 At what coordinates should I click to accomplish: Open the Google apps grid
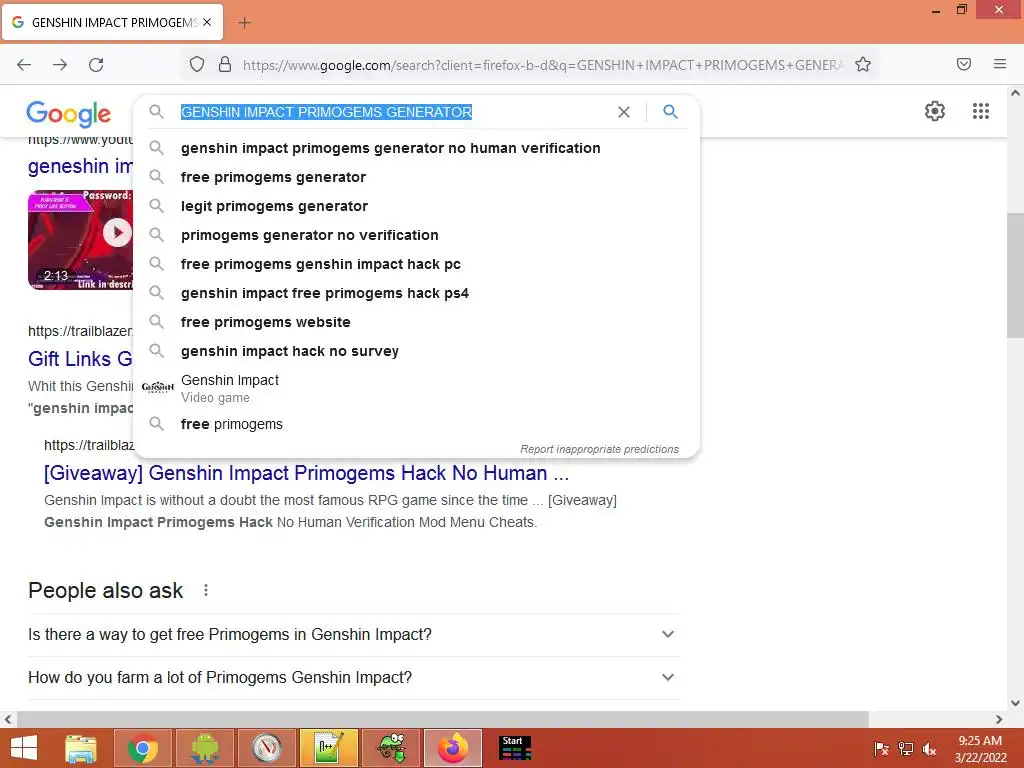click(x=980, y=111)
